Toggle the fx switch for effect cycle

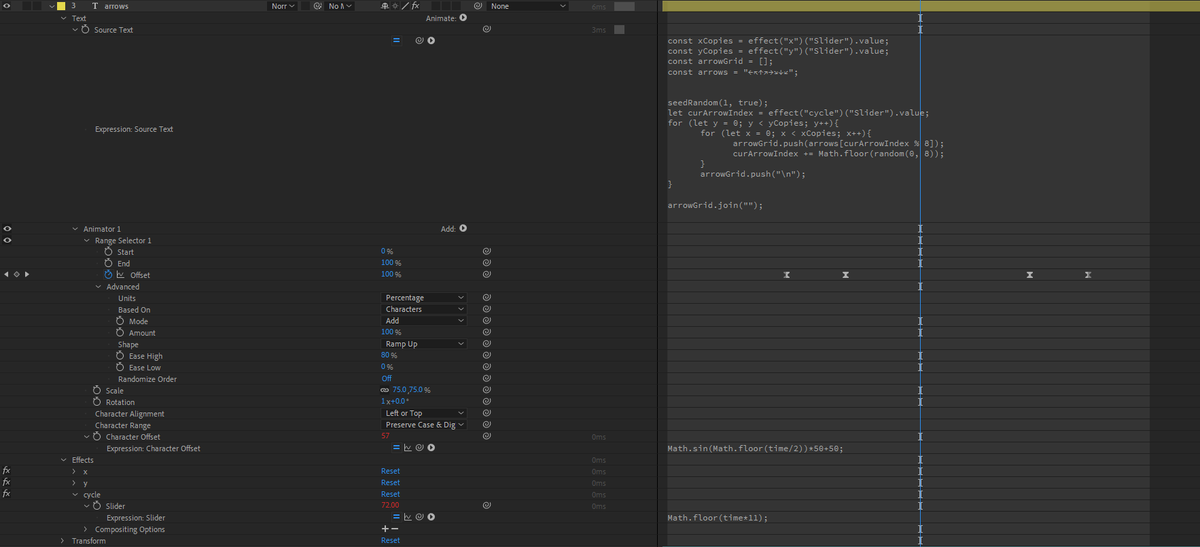7,494
